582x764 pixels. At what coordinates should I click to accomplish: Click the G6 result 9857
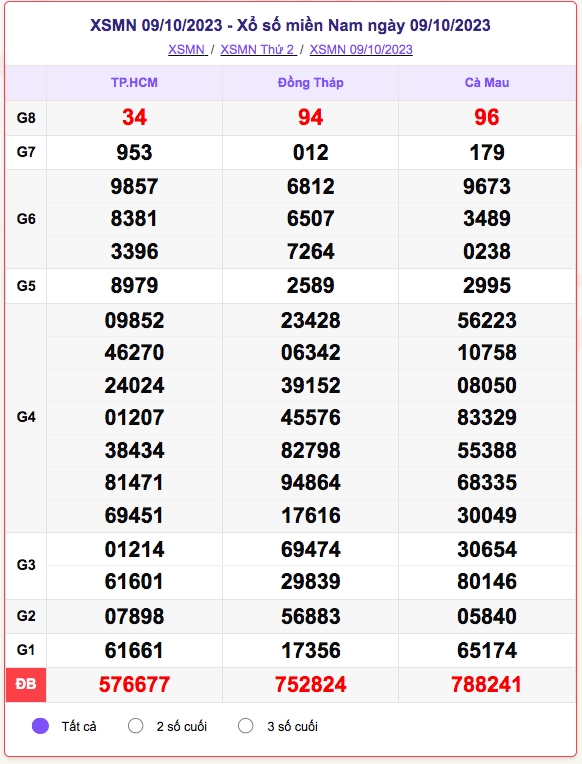coord(135,187)
